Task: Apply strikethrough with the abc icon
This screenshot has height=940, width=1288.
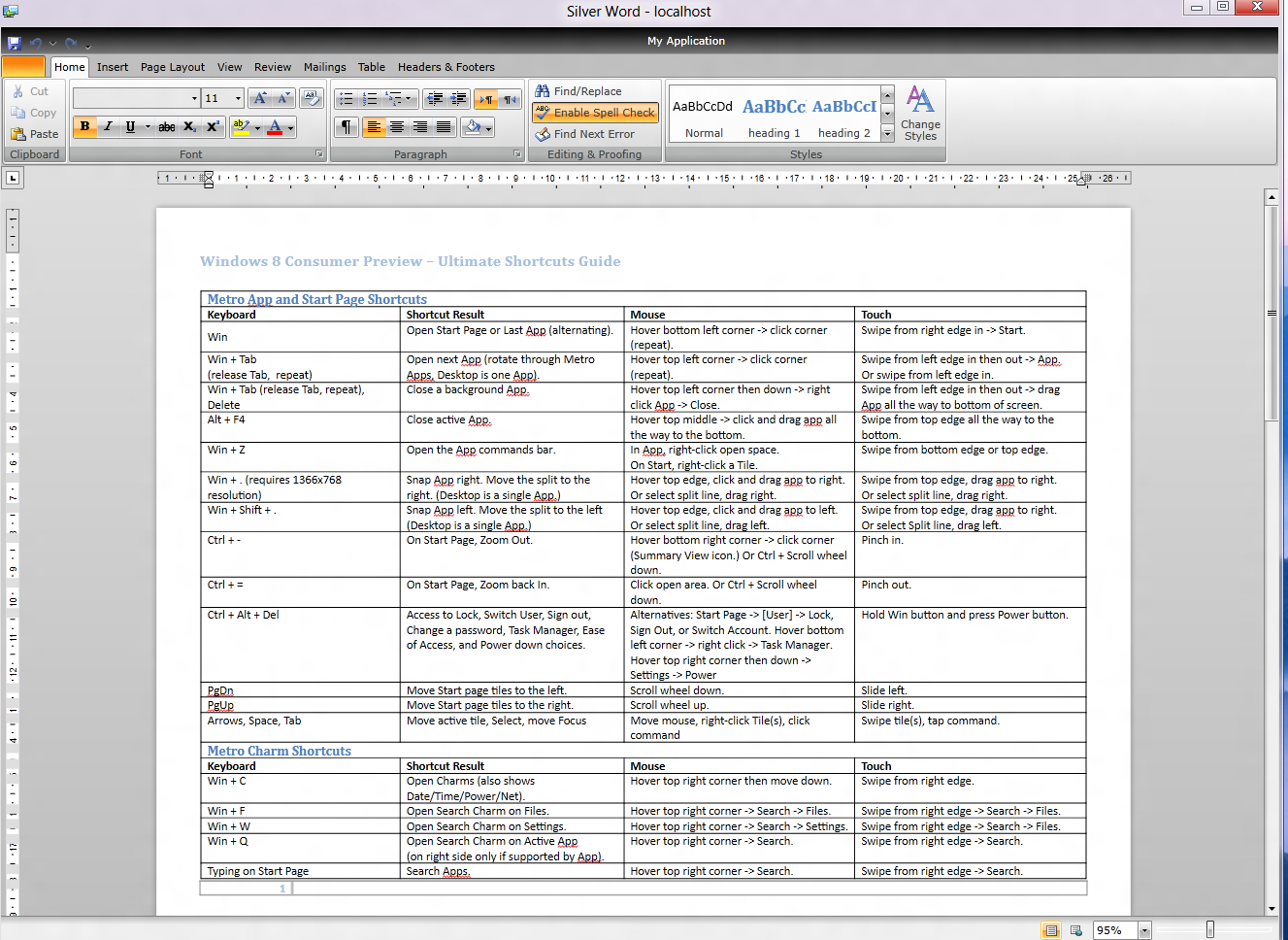Action: tap(167, 127)
